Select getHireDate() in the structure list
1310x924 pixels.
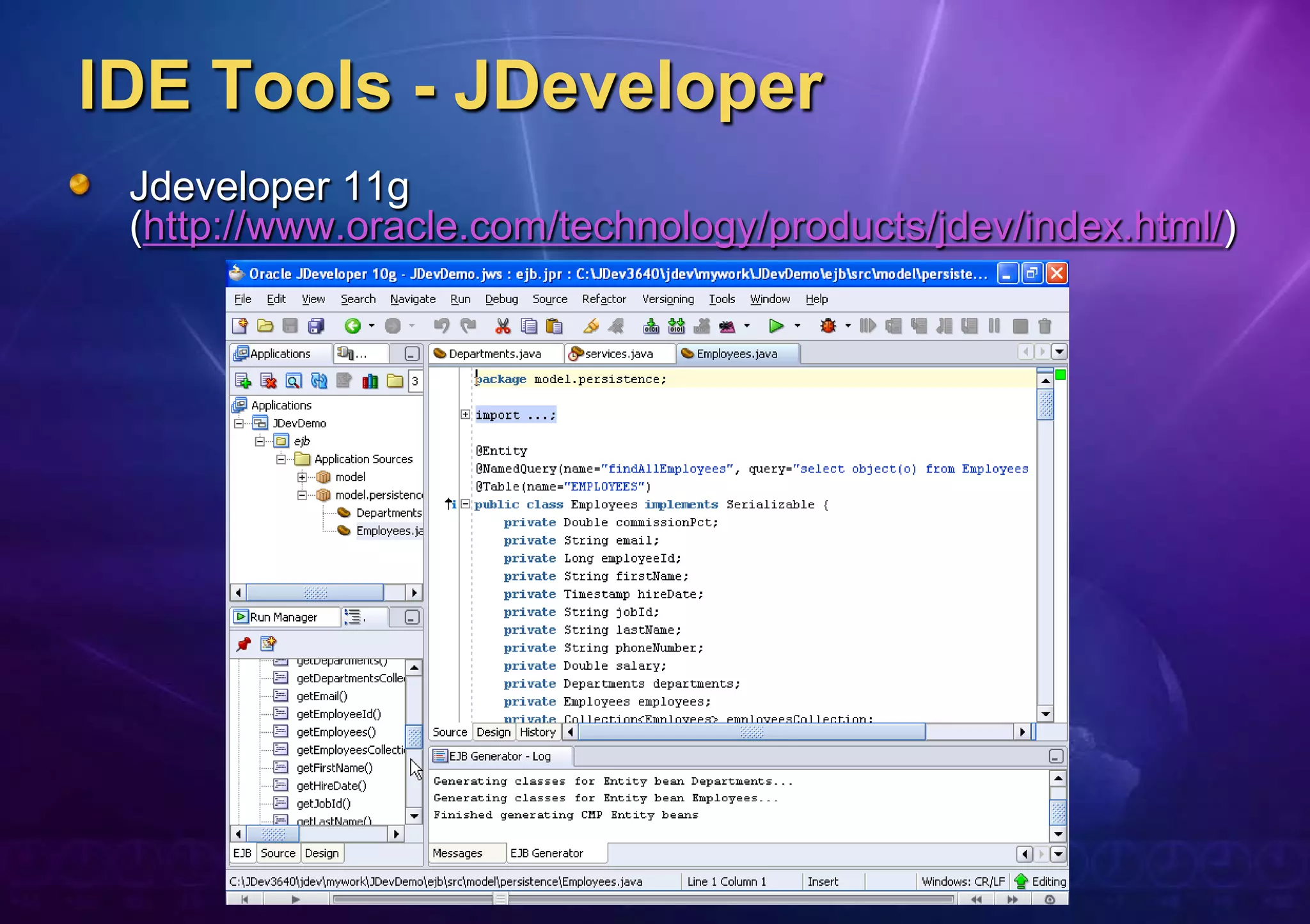click(x=331, y=786)
